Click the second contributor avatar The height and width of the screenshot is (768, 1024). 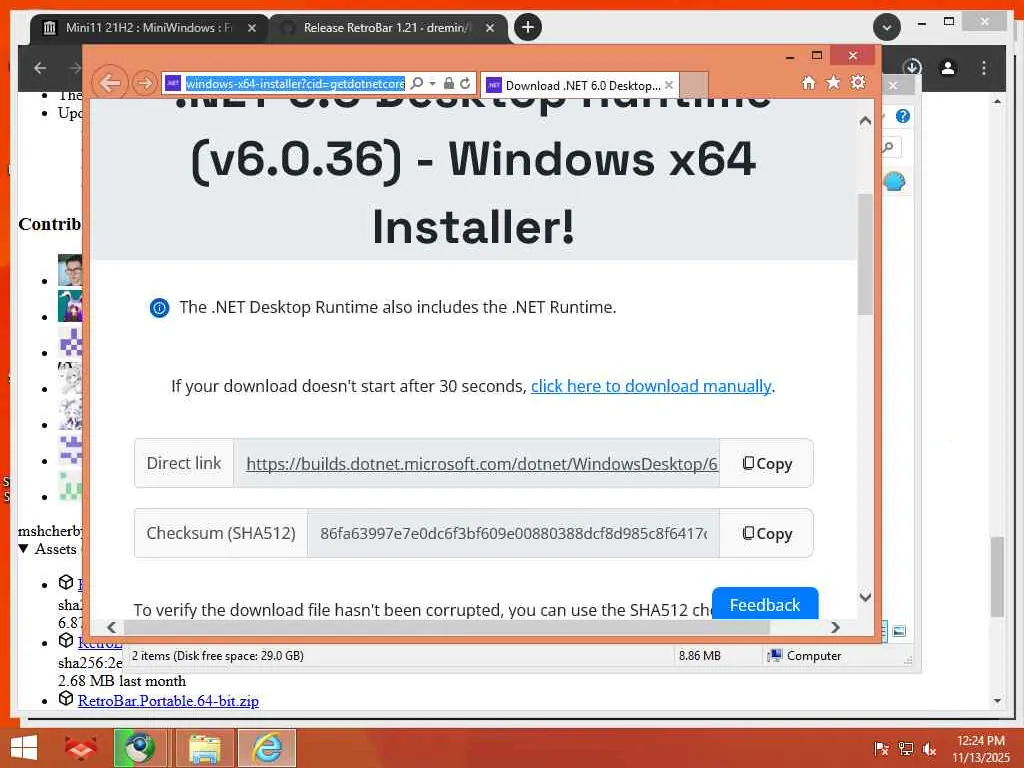pos(71,306)
